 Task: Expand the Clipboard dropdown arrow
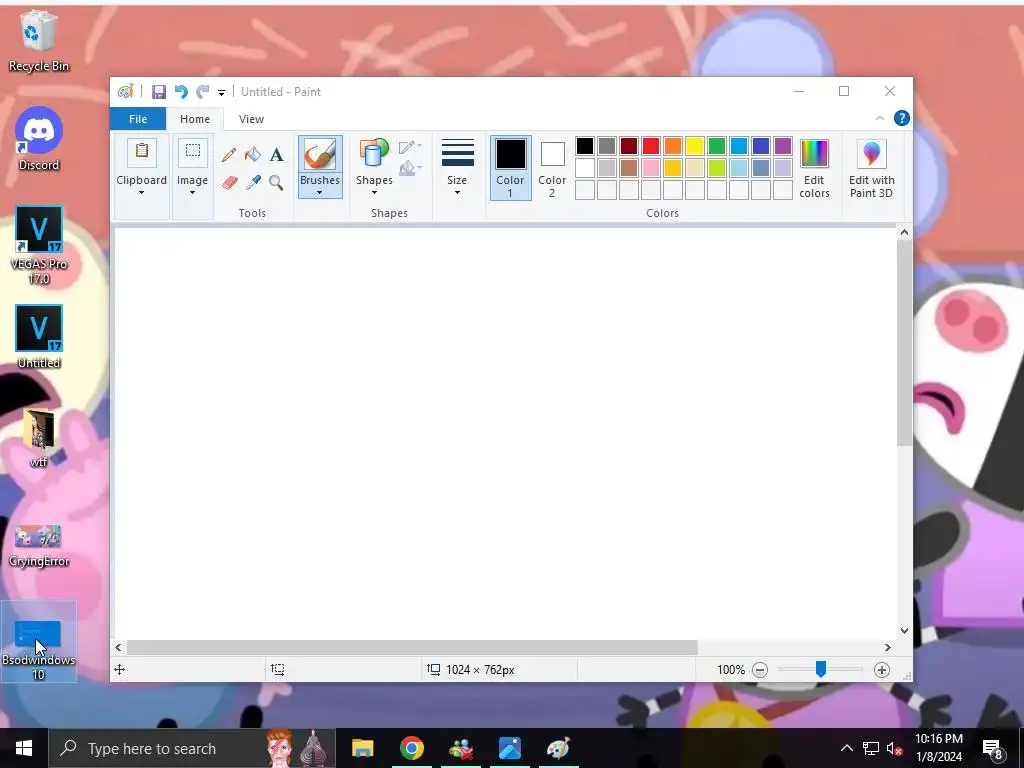click(x=141, y=193)
